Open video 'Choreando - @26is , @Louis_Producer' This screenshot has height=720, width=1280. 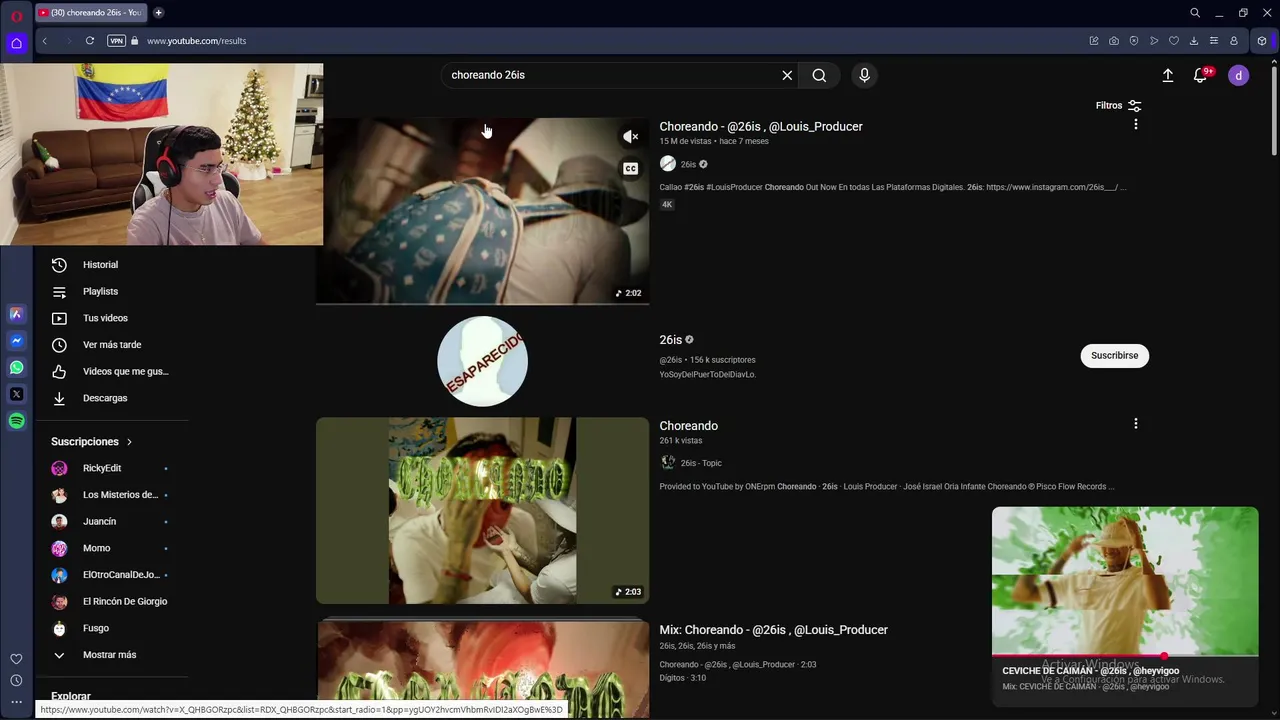[761, 127]
